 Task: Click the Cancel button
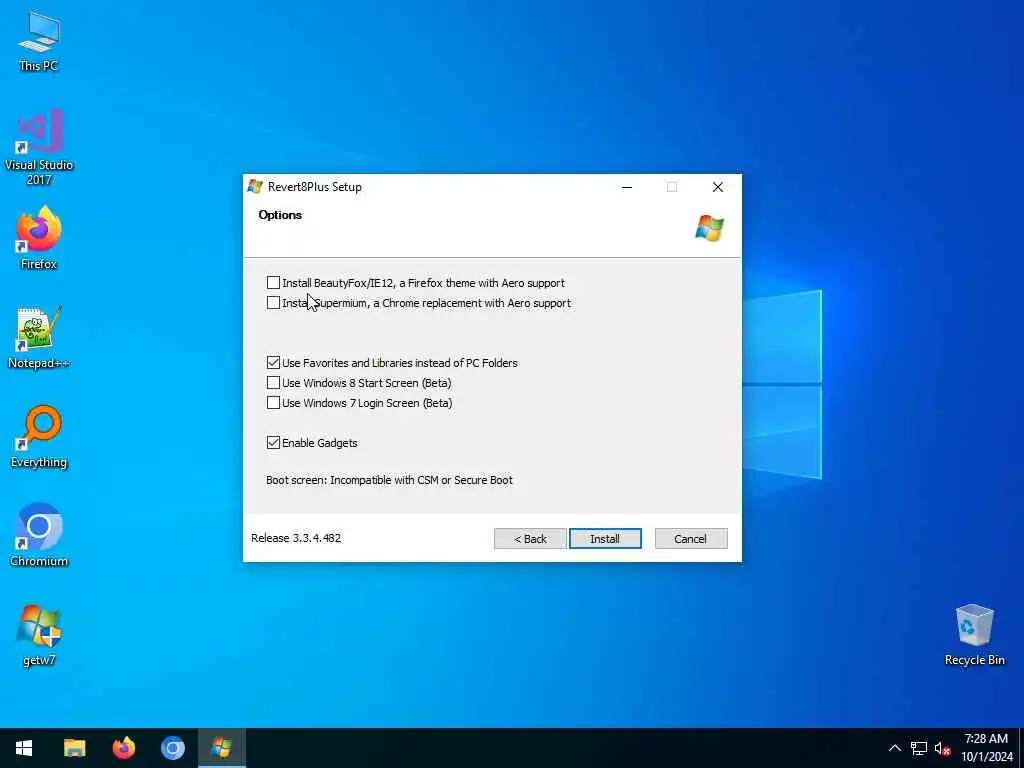tap(691, 539)
